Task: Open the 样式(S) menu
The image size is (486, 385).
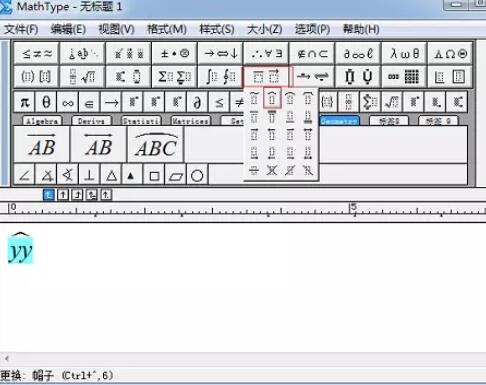Action: coord(217,29)
